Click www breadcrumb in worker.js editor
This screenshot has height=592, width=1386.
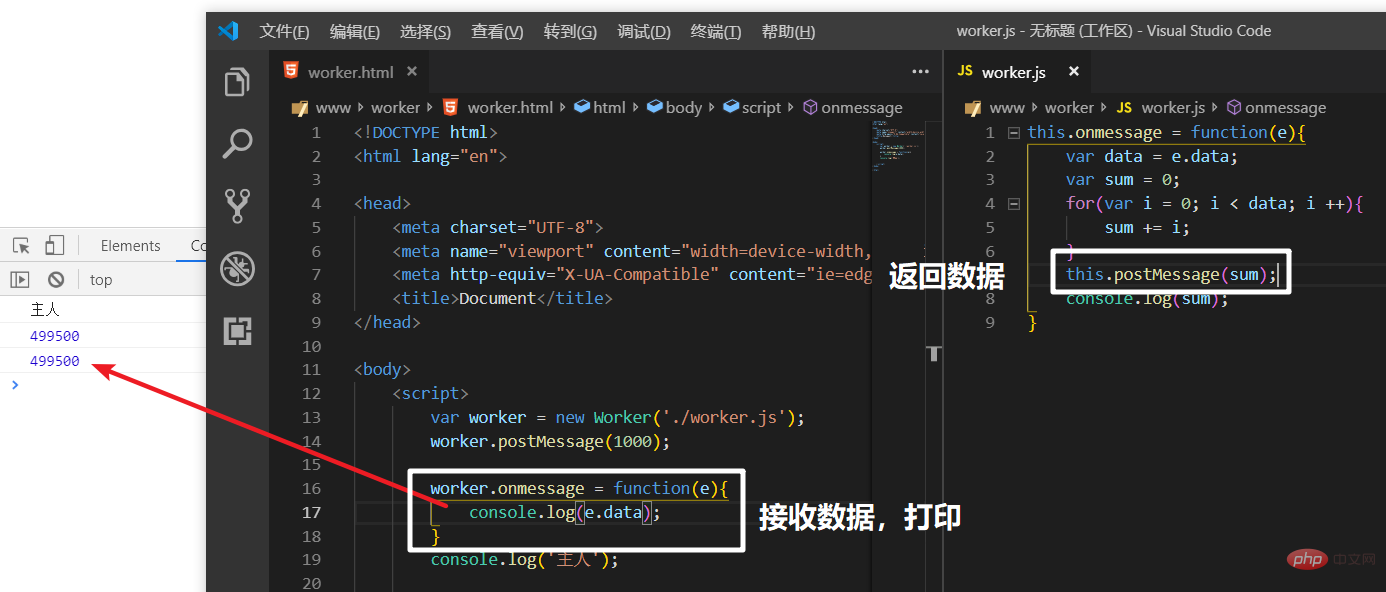(1007, 108)
